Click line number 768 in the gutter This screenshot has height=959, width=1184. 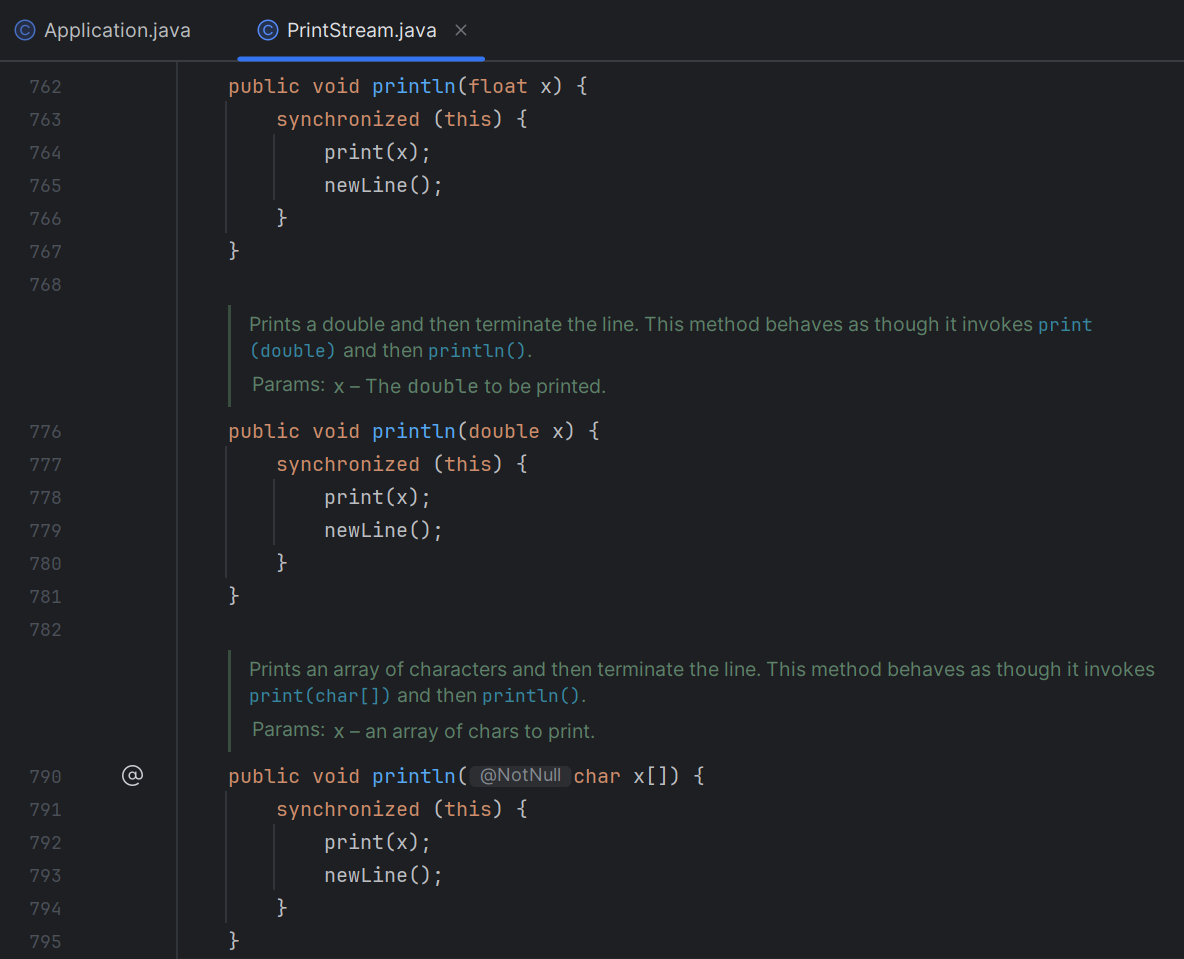click(x=45, y=285)
